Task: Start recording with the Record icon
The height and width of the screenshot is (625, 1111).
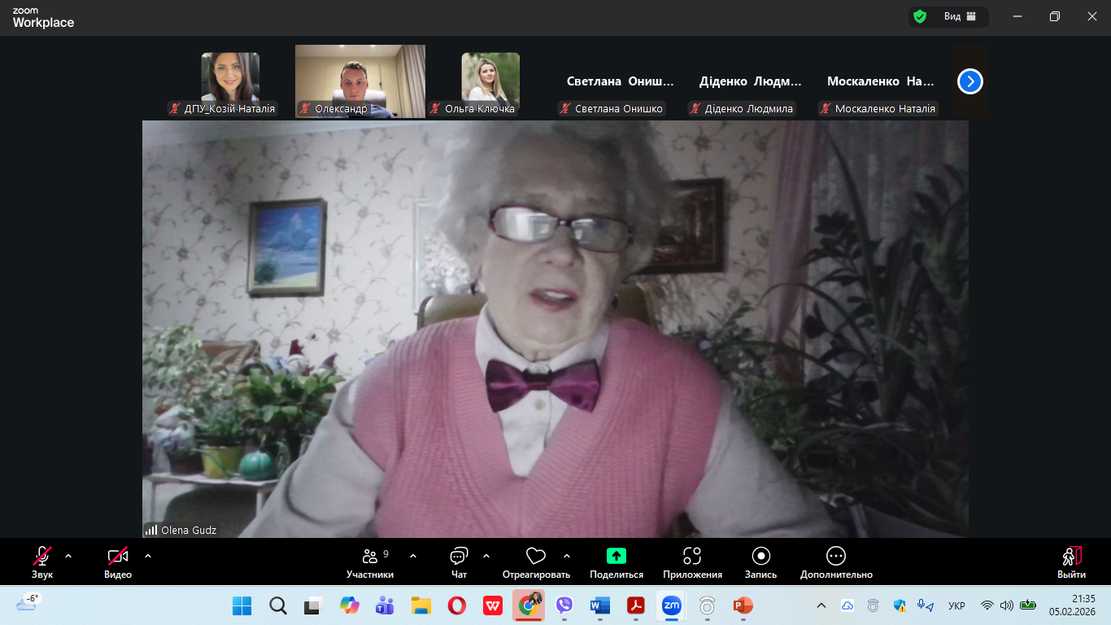Action: (x=761, y=557)
